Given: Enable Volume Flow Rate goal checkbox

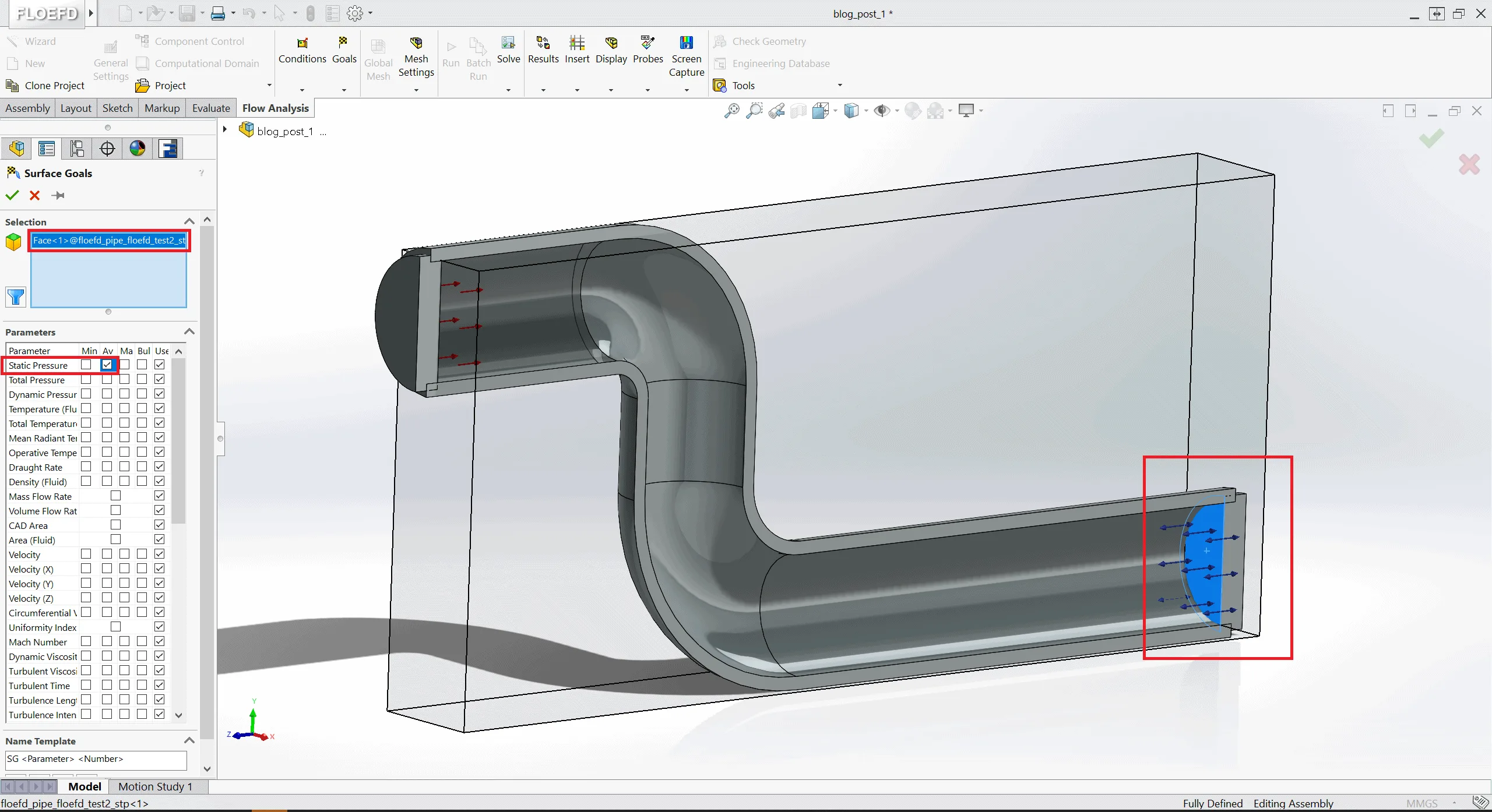Looking at the screenshot, I should pos(115,510).
